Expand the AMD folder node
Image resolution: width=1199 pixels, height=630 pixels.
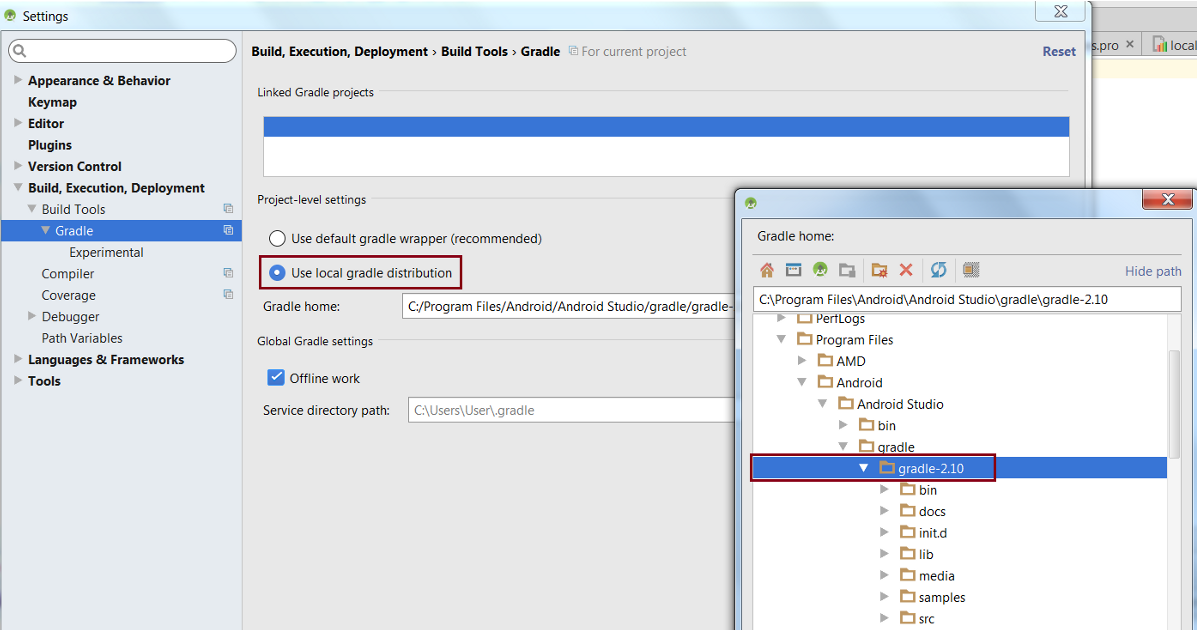802,361
